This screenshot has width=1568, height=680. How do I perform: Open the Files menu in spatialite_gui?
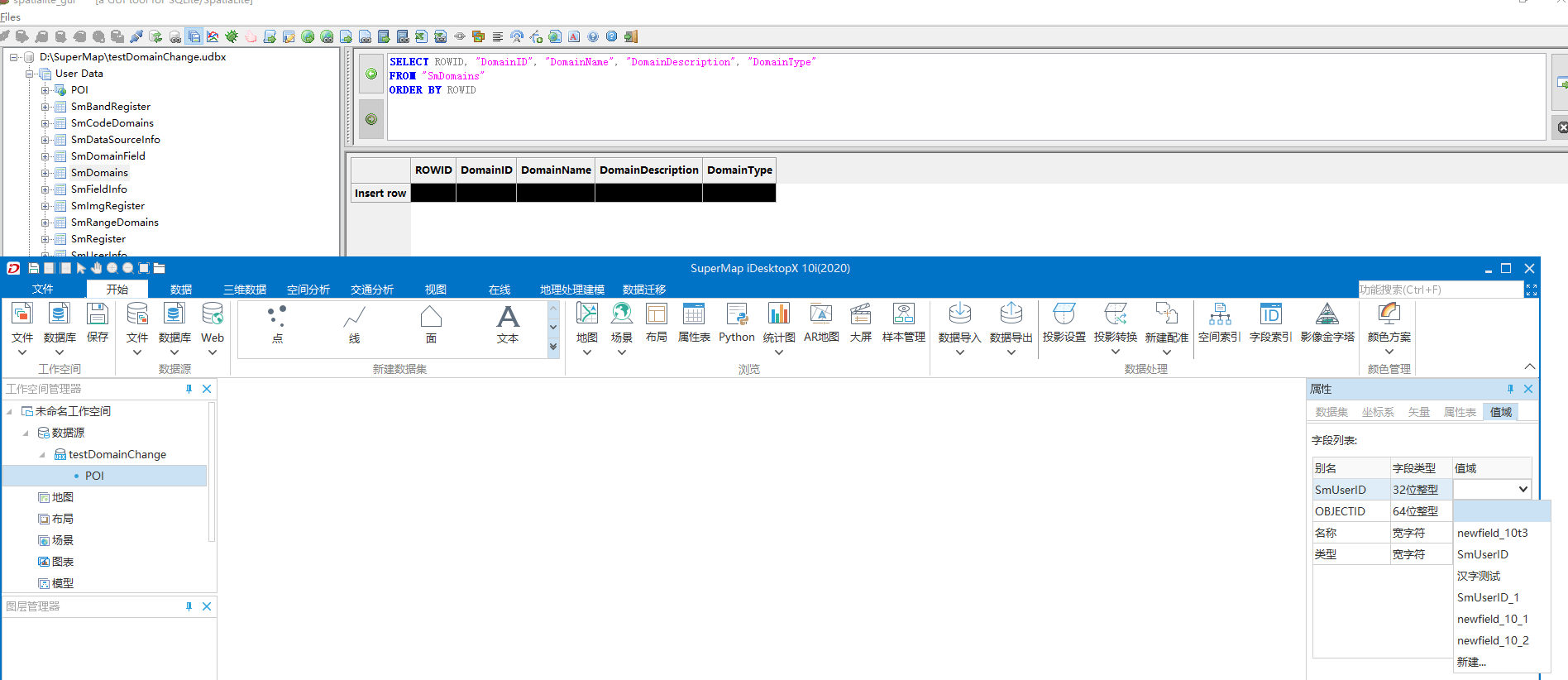coord(10,17)
